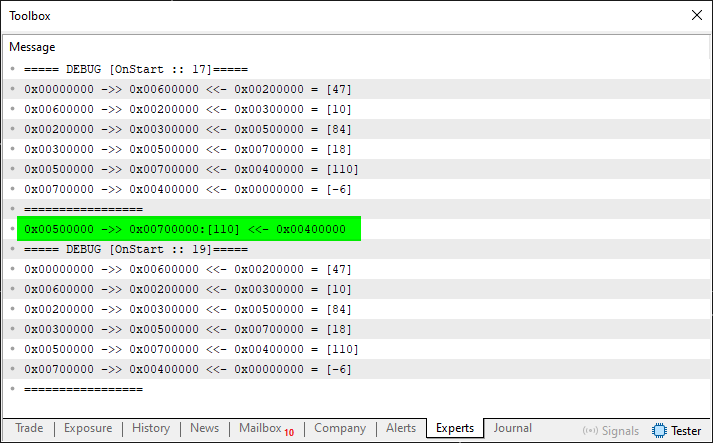Open the Company tab
The height and width of the screenshot is (443, 713).
click(340, 428)
